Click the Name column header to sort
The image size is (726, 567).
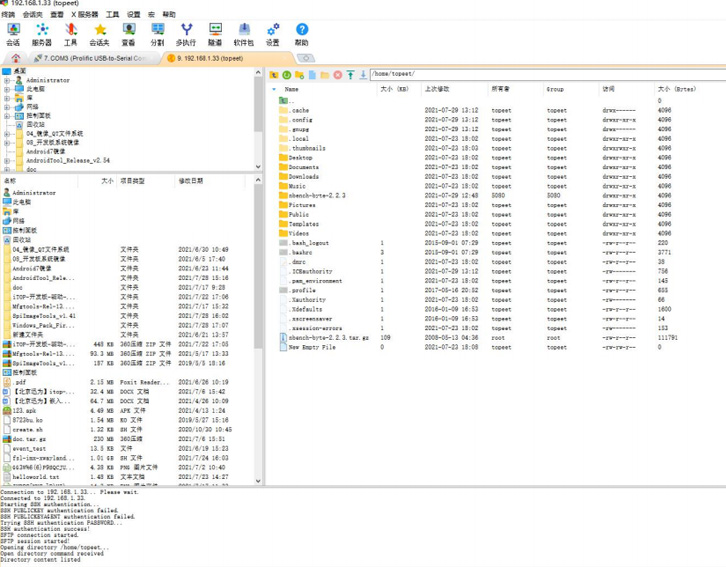click(x=291, y=89)
